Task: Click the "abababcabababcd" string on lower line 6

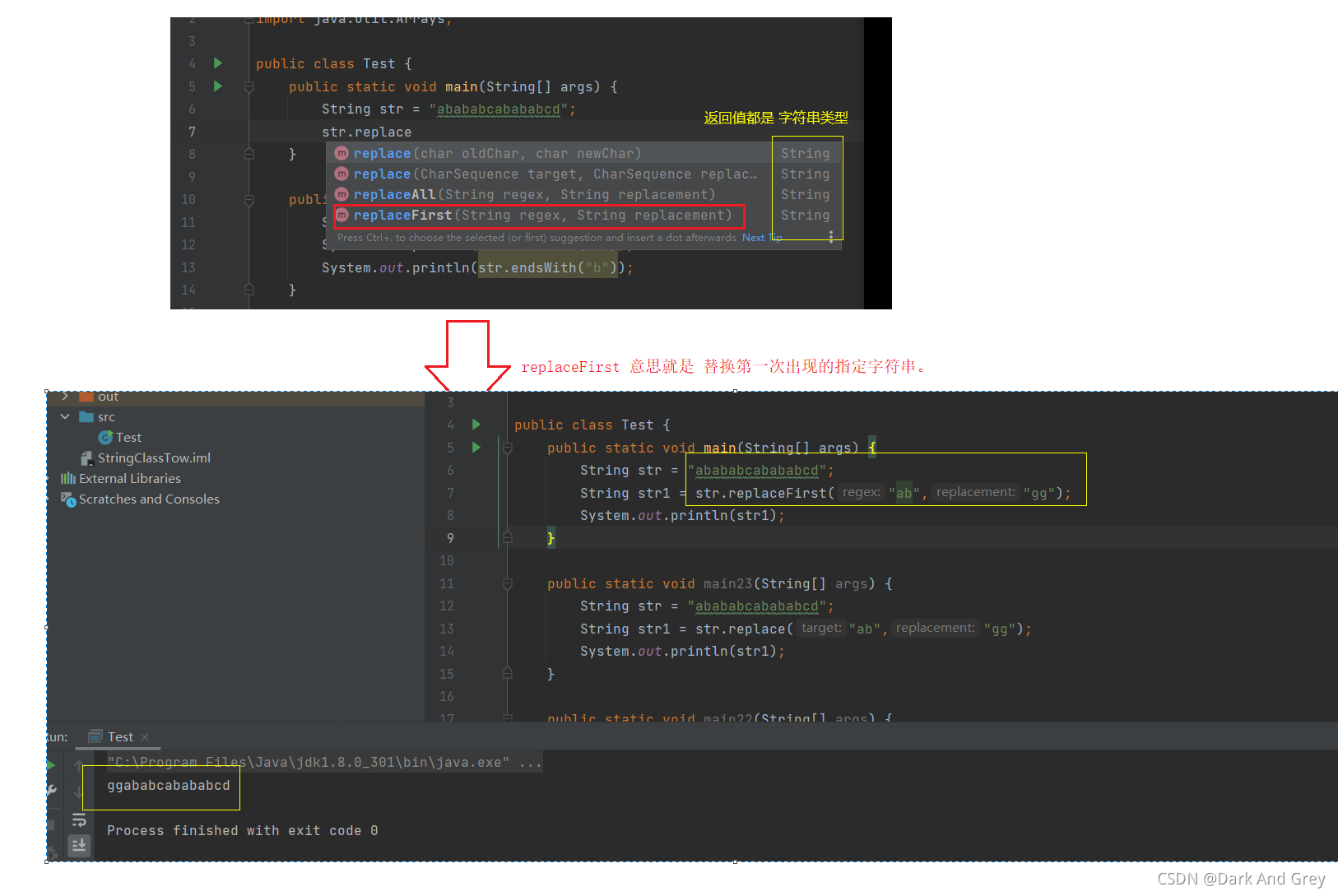Action: [757, 471]
